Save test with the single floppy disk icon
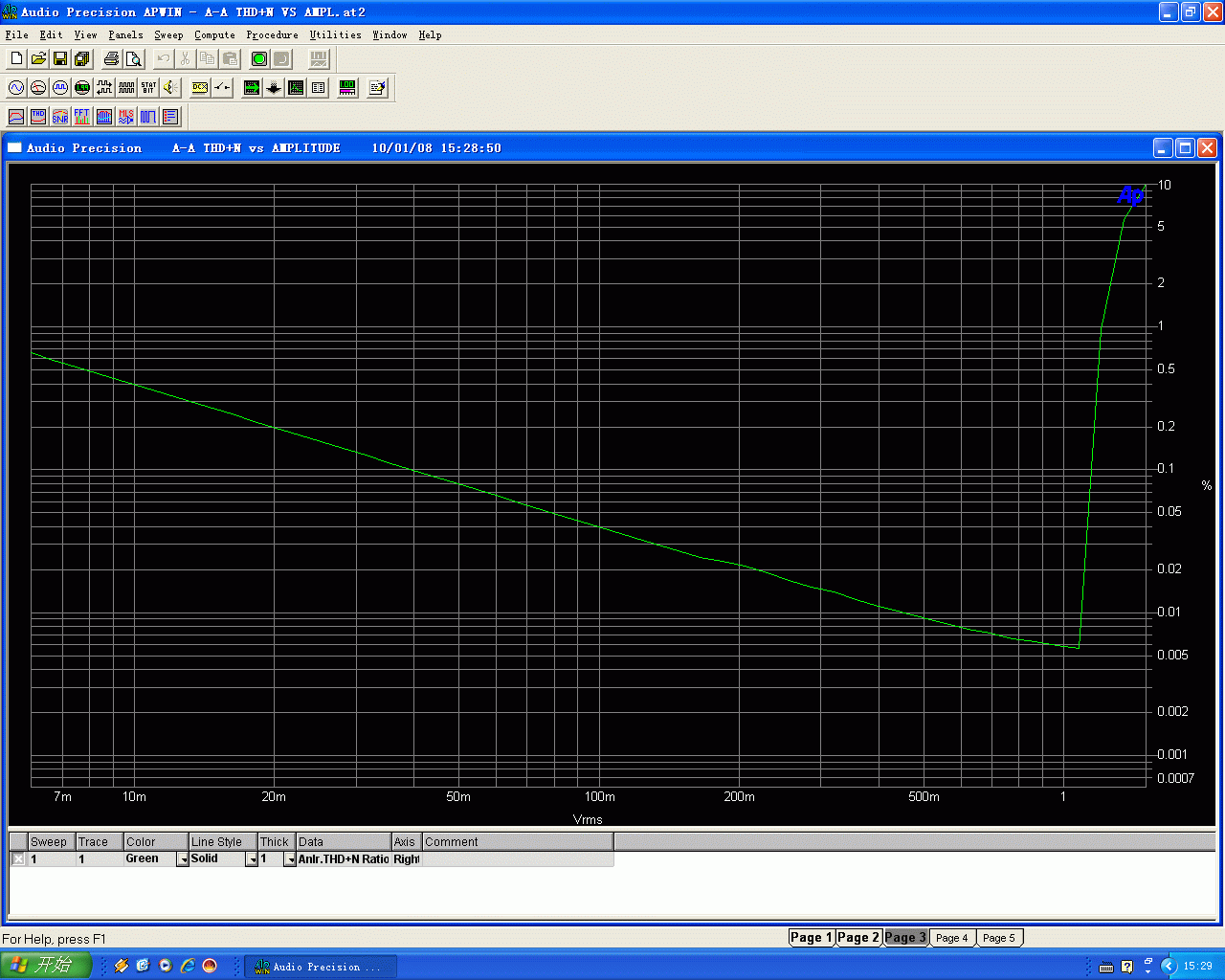The height and width of the screenshot is (980, 1225). click(60, 59)
